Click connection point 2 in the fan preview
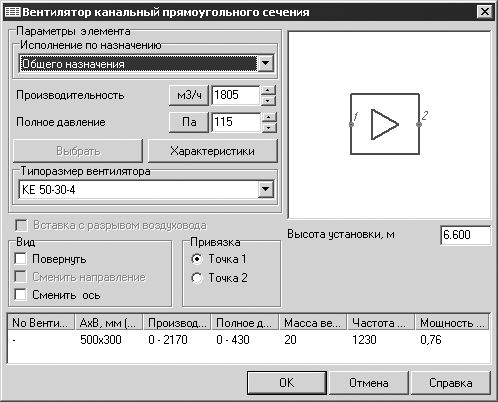 point(419,124)
